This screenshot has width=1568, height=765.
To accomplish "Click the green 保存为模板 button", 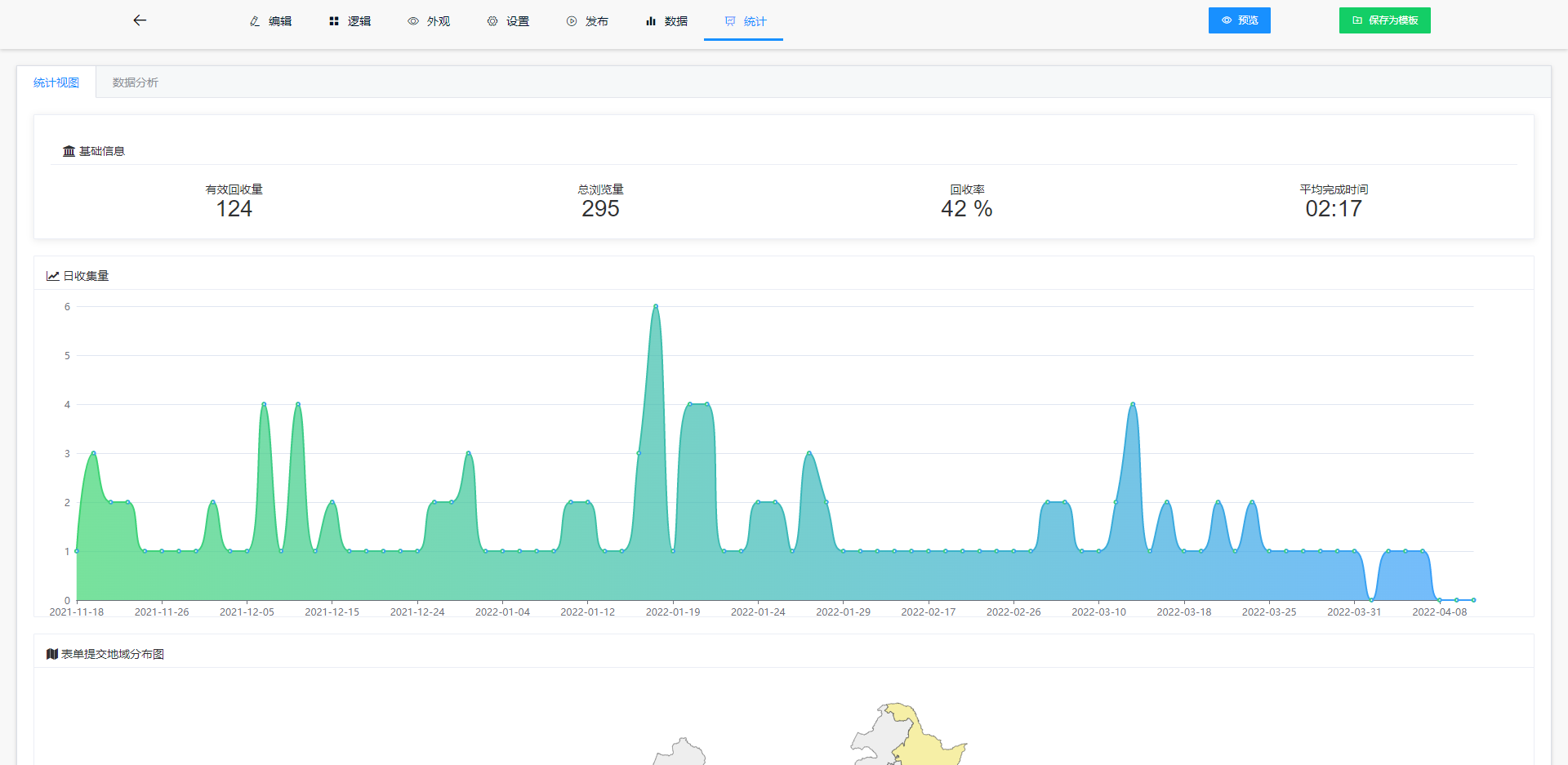I will (x=1385, y=20).
